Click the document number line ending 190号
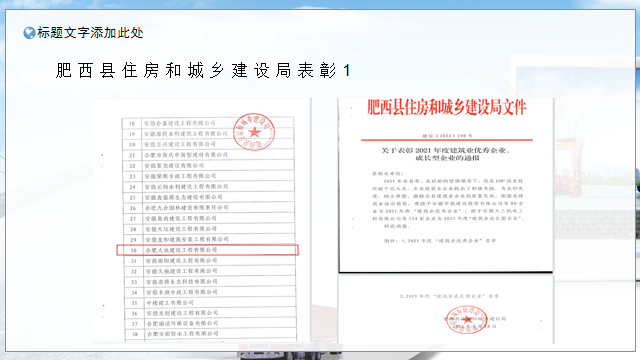 click(x=447, y=135)
